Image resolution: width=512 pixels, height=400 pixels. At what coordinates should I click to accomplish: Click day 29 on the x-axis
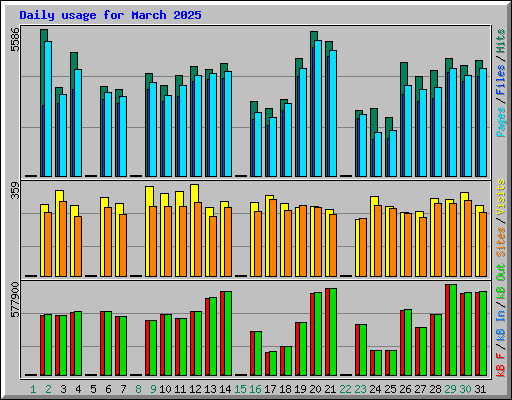[450, 389]
